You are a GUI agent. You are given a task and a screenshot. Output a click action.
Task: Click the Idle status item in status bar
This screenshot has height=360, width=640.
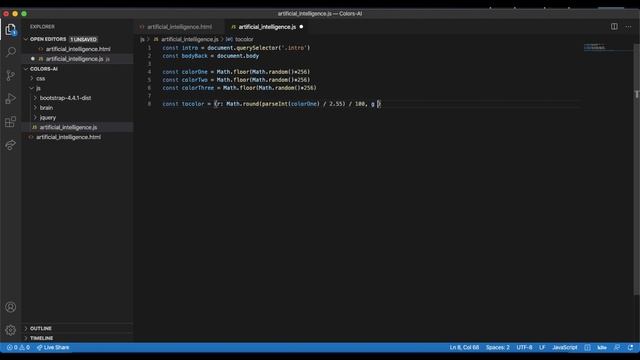click(602, 347)
